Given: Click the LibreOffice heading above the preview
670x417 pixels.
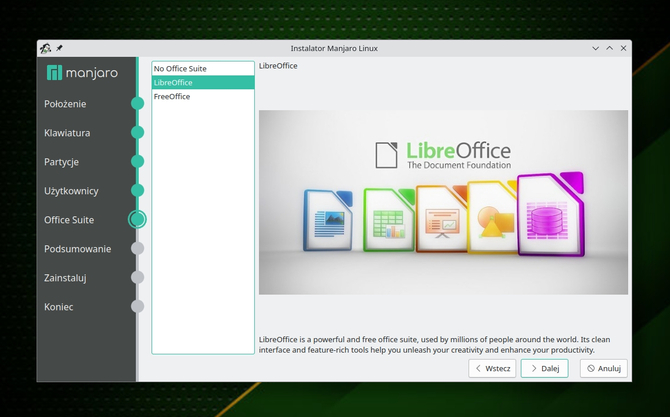Looking at the screenshot, I should coord(278,66).
